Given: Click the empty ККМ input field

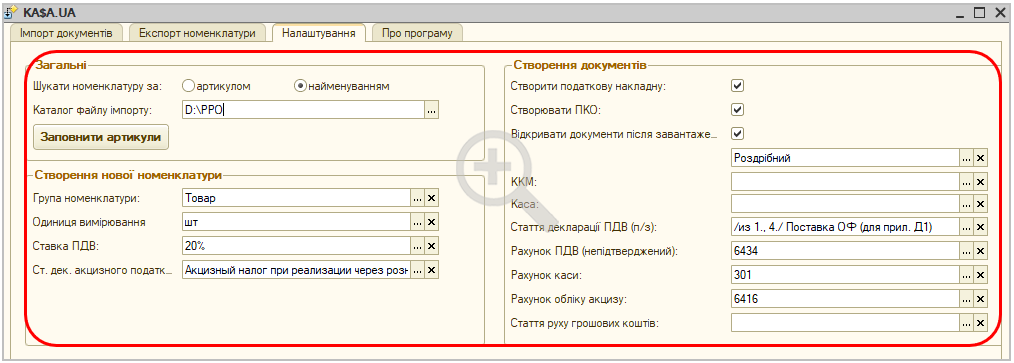Looking at the screenshot, I should tap(845, 182).
